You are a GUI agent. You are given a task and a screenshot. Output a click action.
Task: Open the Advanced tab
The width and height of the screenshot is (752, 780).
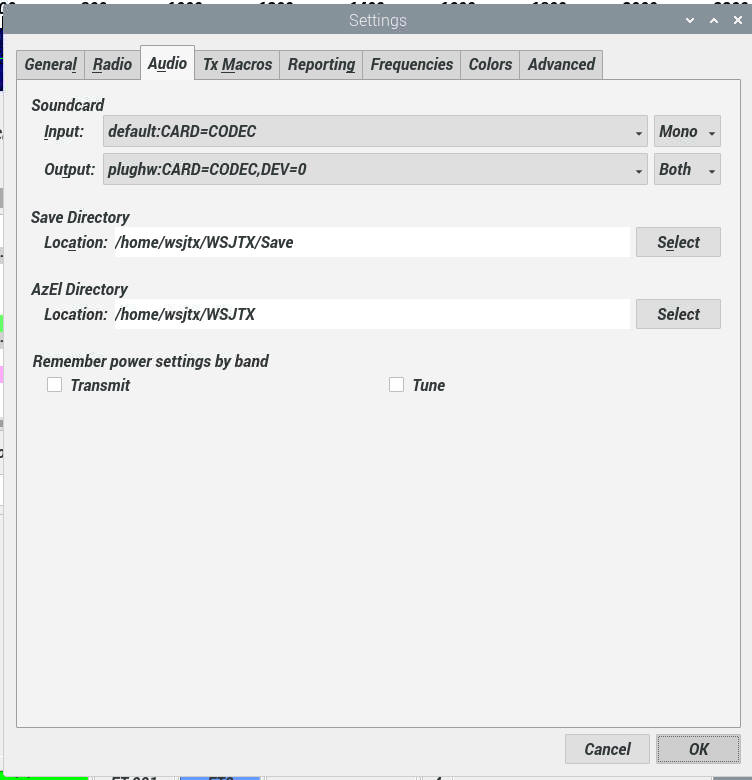coord(561,64)
